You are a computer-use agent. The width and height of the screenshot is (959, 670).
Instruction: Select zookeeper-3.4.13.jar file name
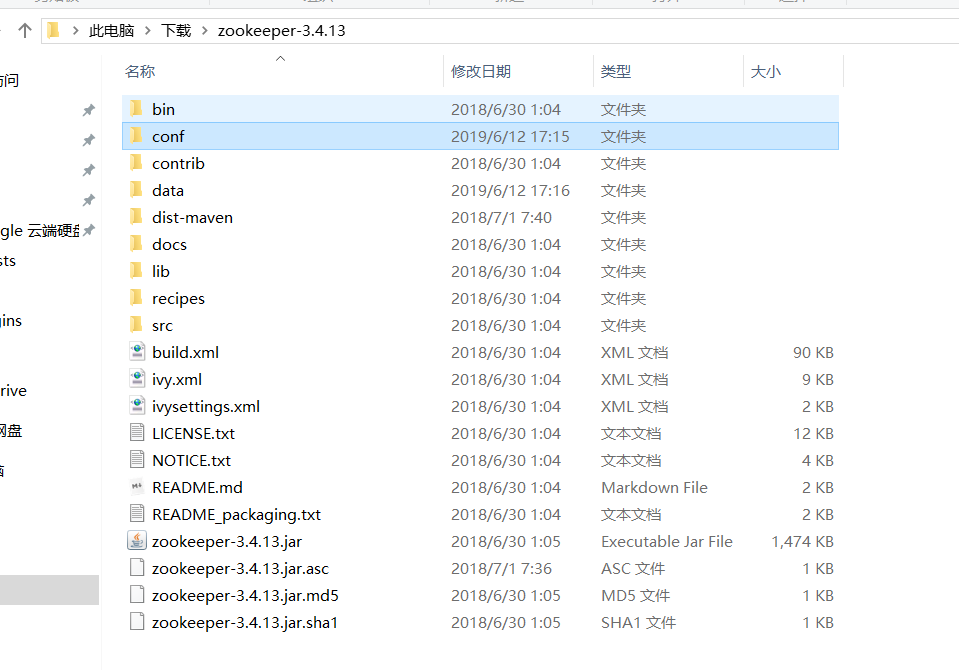click(227, 542)
